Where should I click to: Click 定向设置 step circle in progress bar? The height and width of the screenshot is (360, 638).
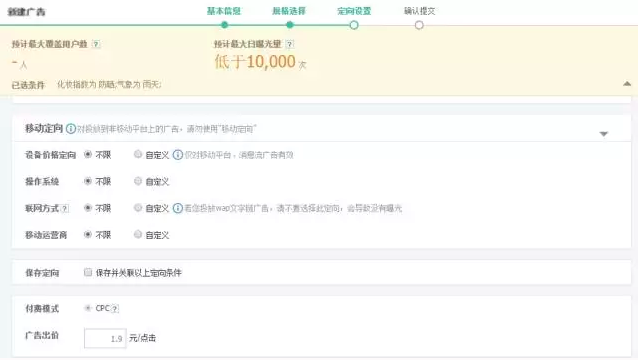click(354, 25)
